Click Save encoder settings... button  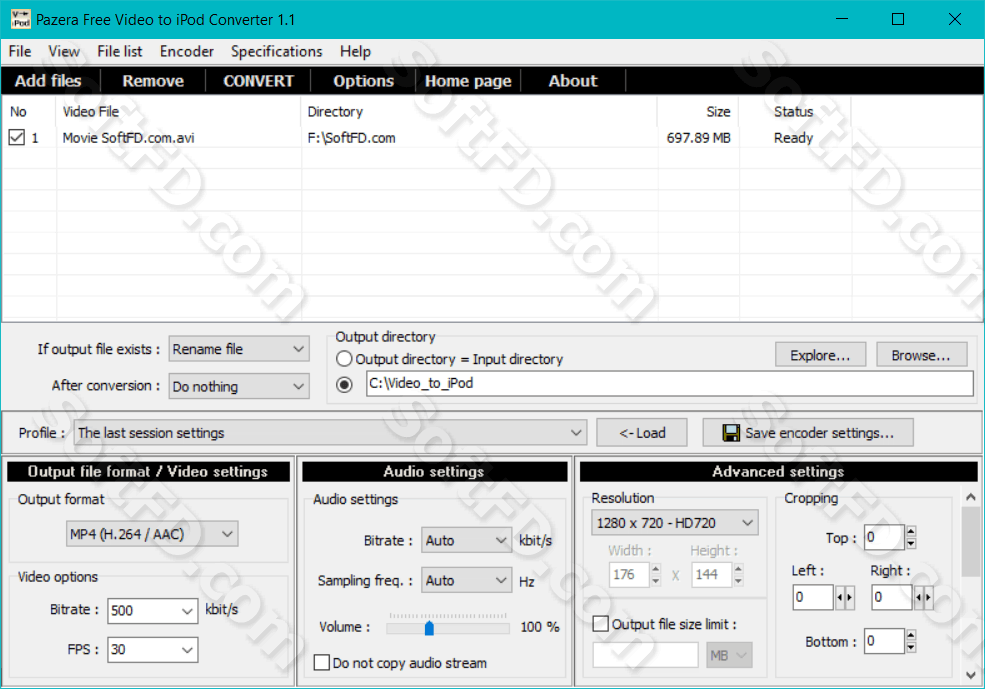[x=808, y=433]
